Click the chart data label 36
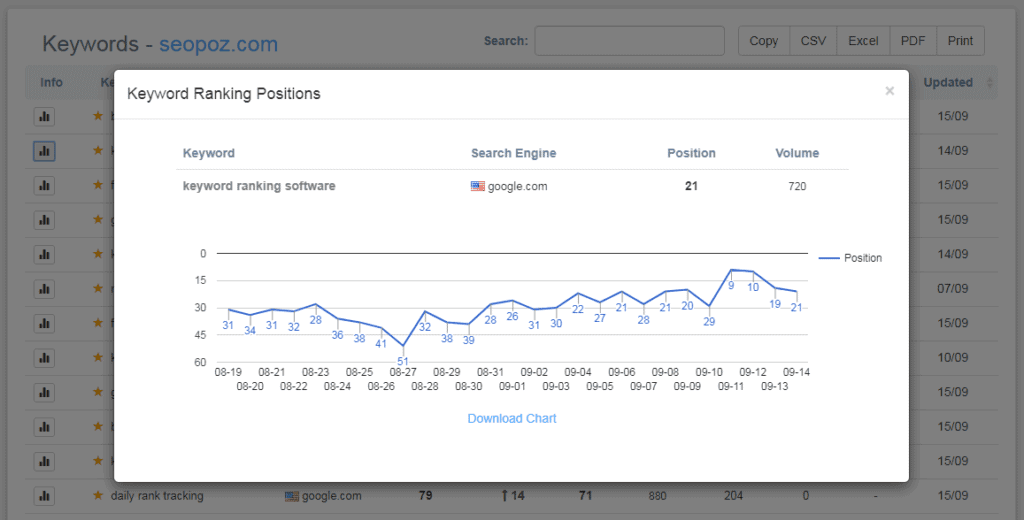The height and width of the screenshot is (520, 1024). [x=337, y=335]
